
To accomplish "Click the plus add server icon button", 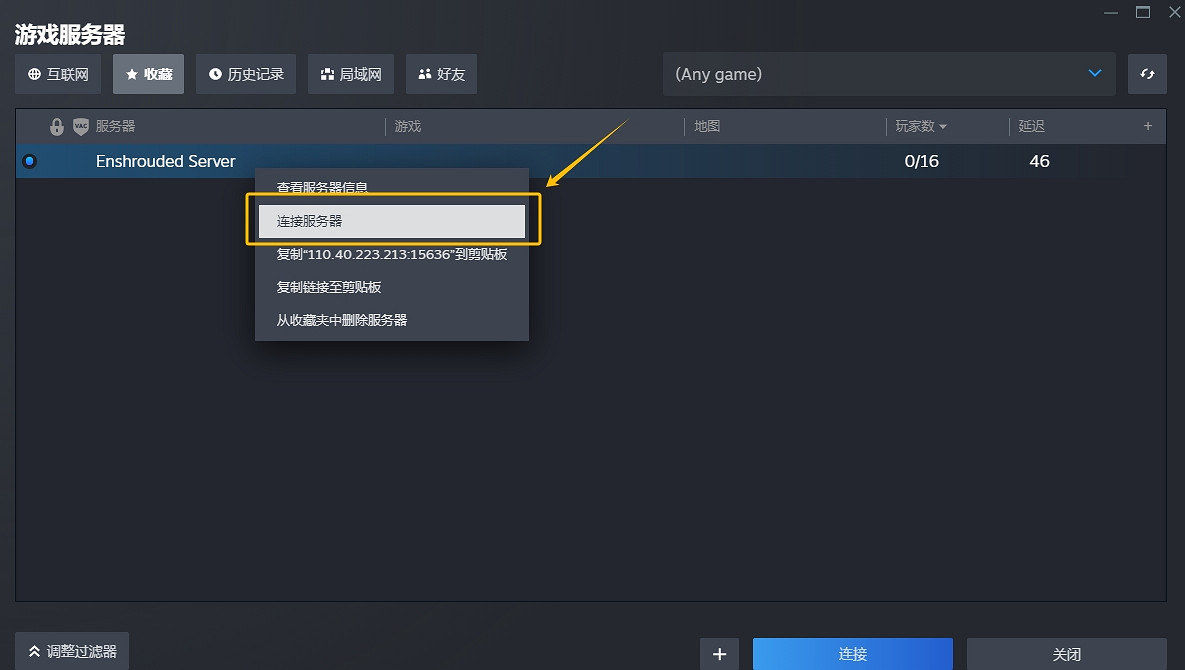I will pos(719,654).
